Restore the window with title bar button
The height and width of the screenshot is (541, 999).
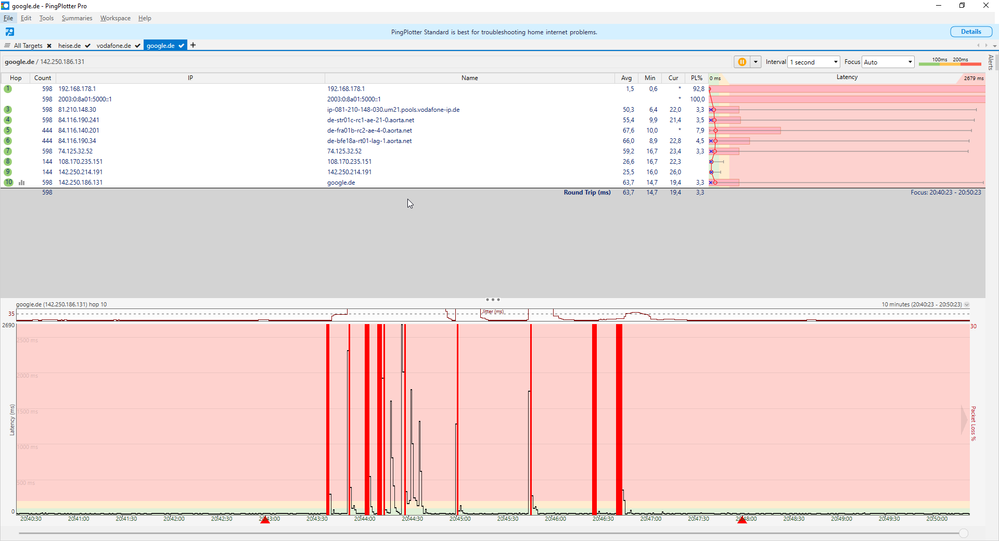click(962, 6)
